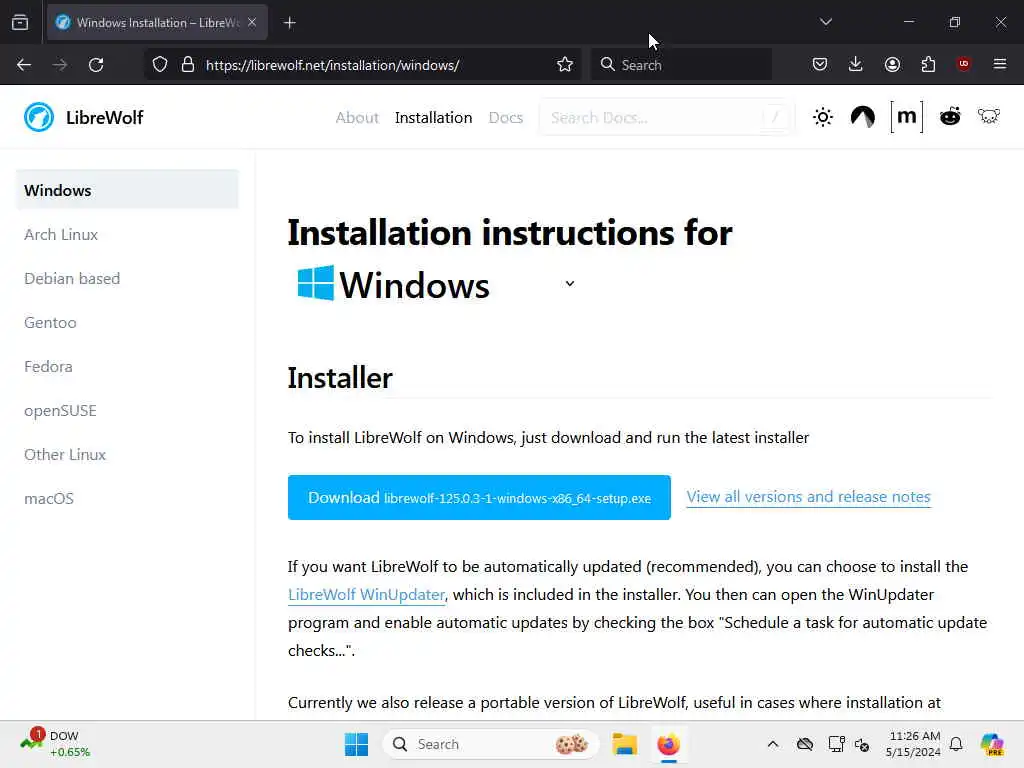This screenshot has height=768, width=1024.
Task: Open the Firefox account menu
Action: (892, 64)
